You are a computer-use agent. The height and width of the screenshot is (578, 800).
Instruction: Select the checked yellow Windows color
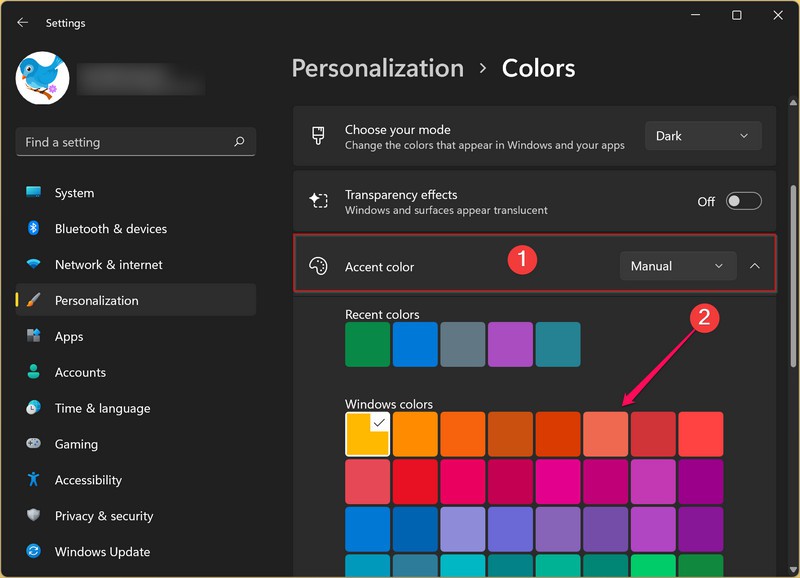[x=367, y=434]
